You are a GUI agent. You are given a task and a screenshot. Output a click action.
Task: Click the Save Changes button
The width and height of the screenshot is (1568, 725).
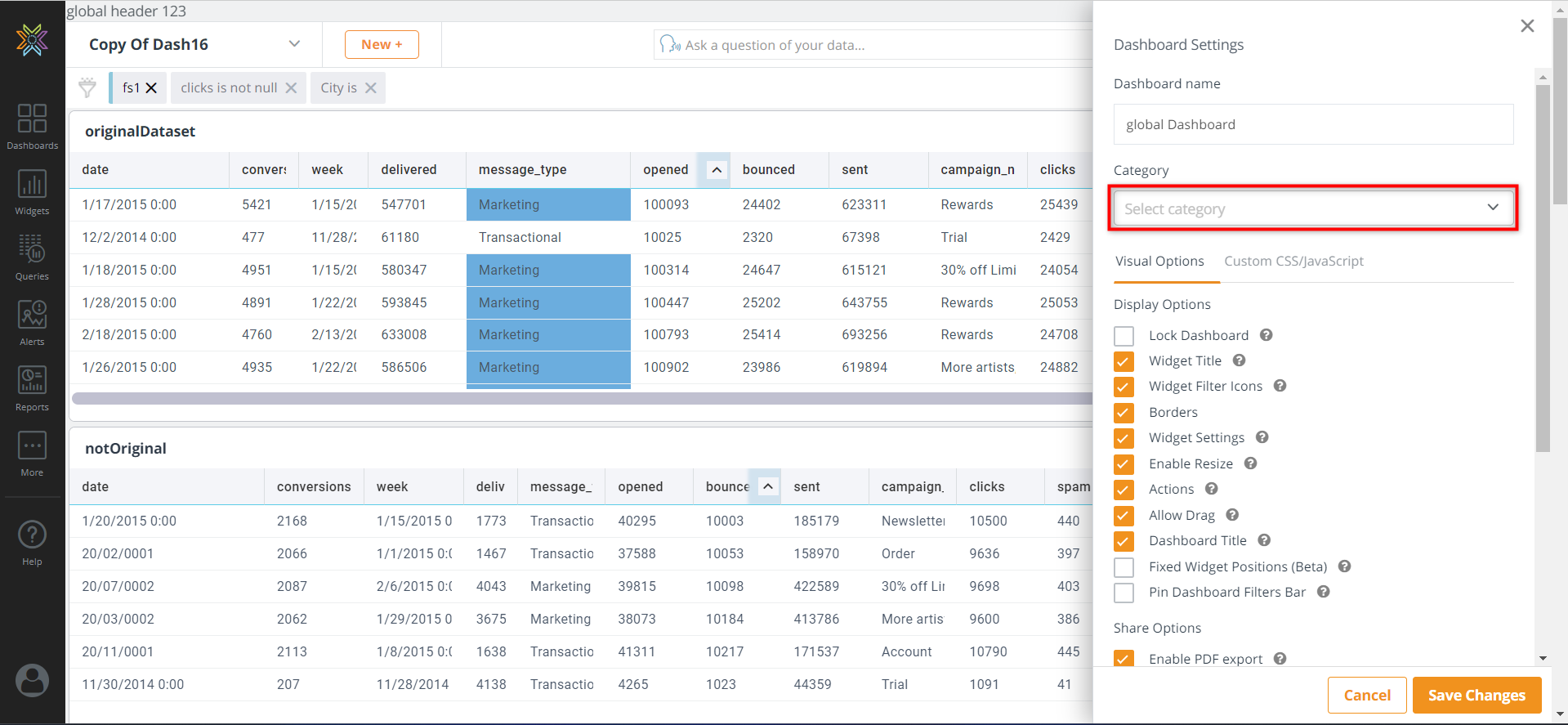1476,695
